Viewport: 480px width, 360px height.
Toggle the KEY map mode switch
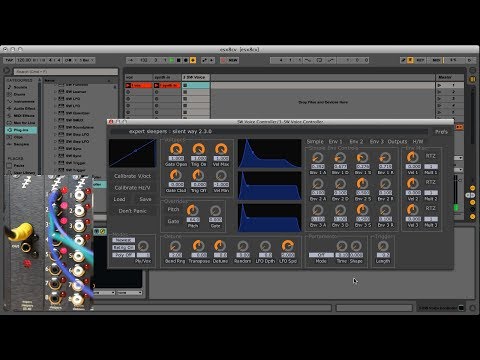point(420,60)
